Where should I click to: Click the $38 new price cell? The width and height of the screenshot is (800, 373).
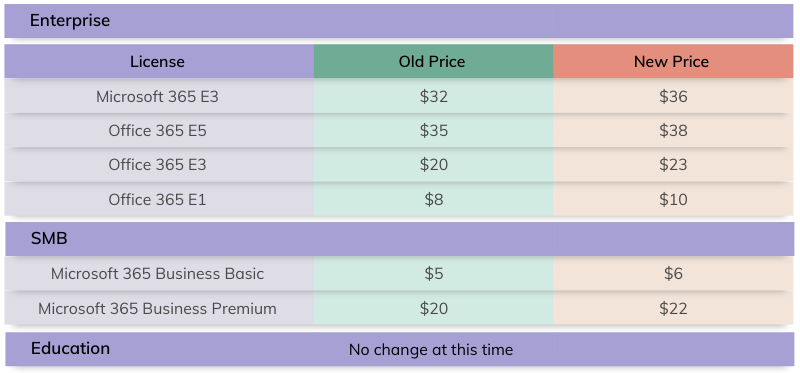673,131
